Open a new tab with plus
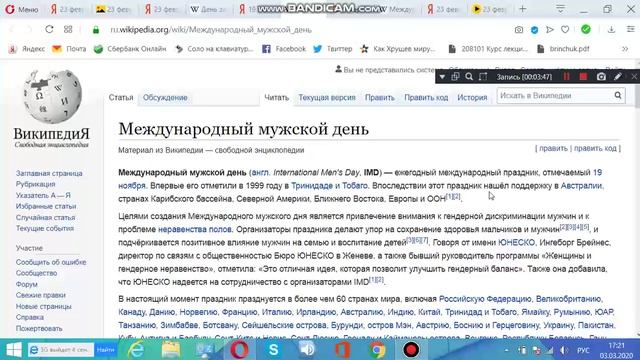 point(523,9)
